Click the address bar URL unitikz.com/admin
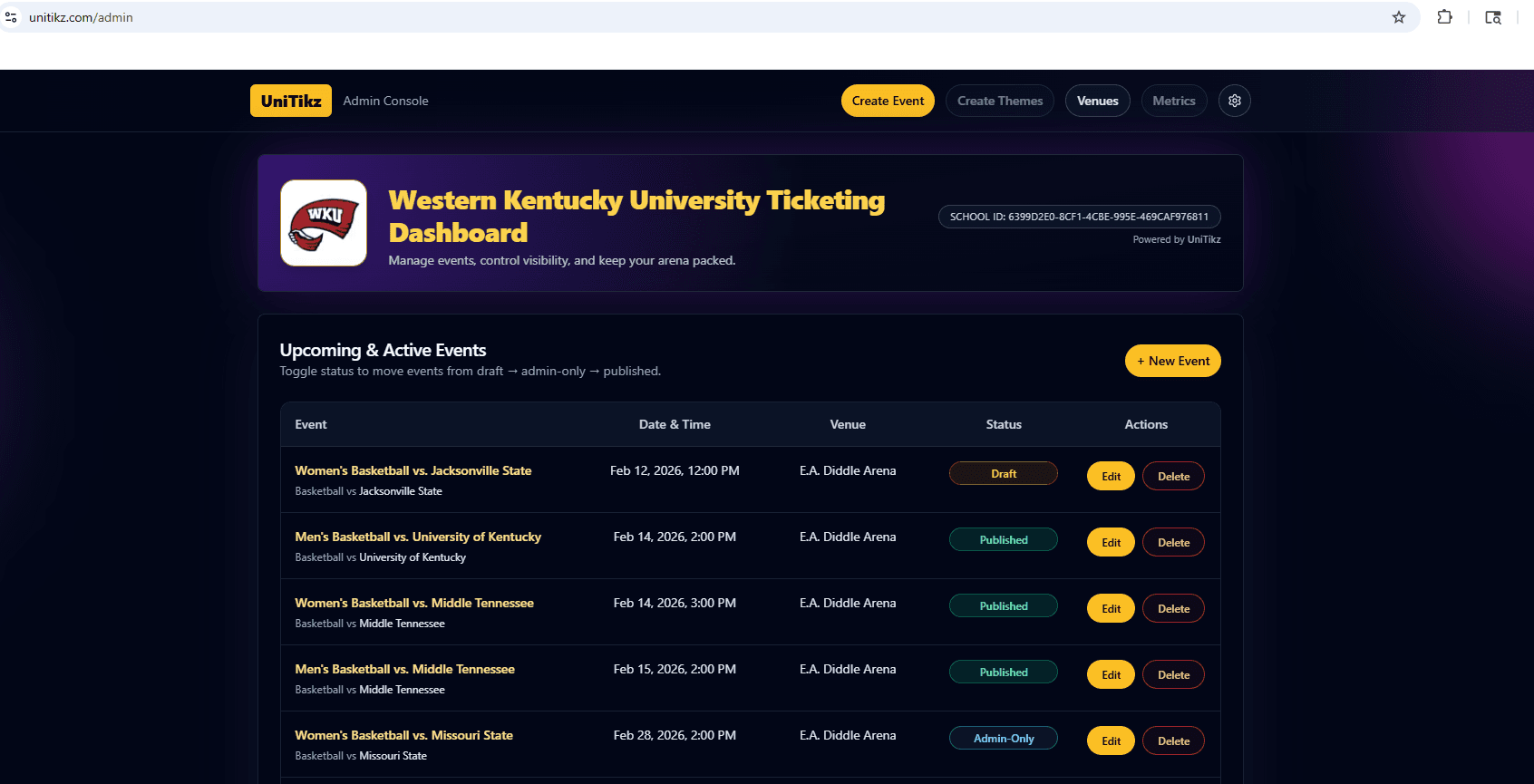Image resolution: width=1534 pixels, height=784 pixels. pos(81,17)
